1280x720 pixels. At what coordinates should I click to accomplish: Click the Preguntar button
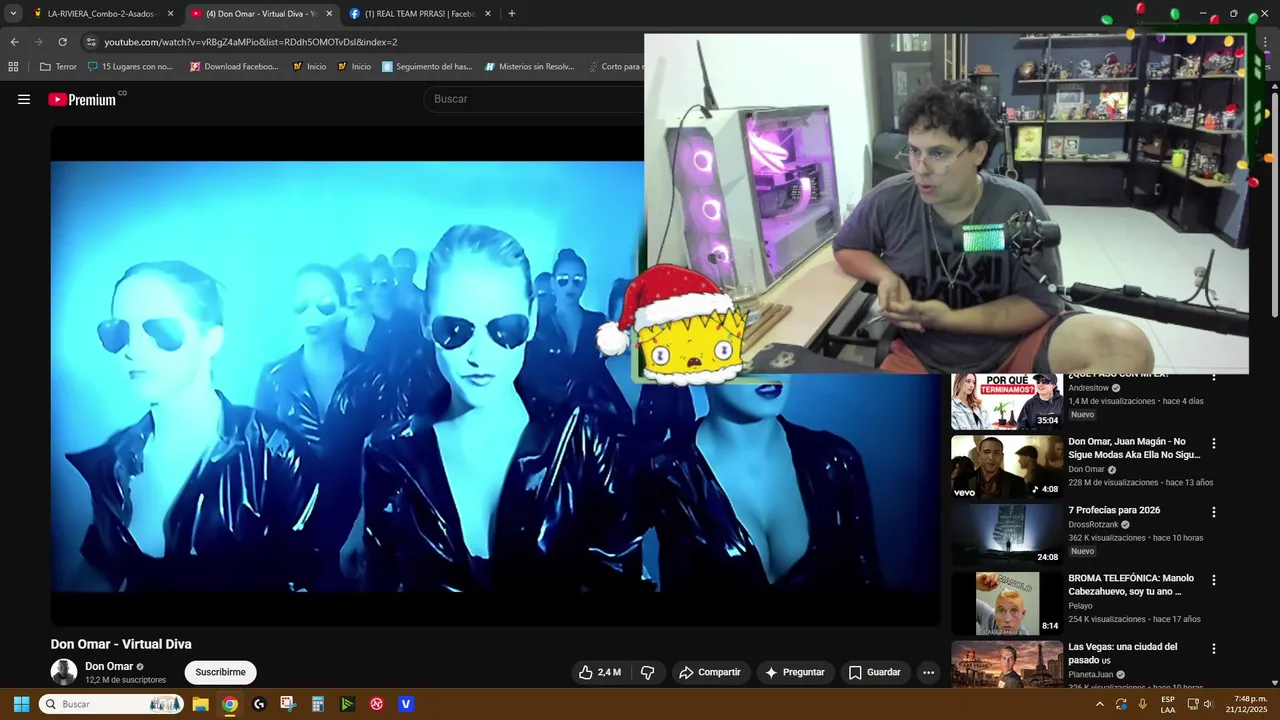click(795, 672)
